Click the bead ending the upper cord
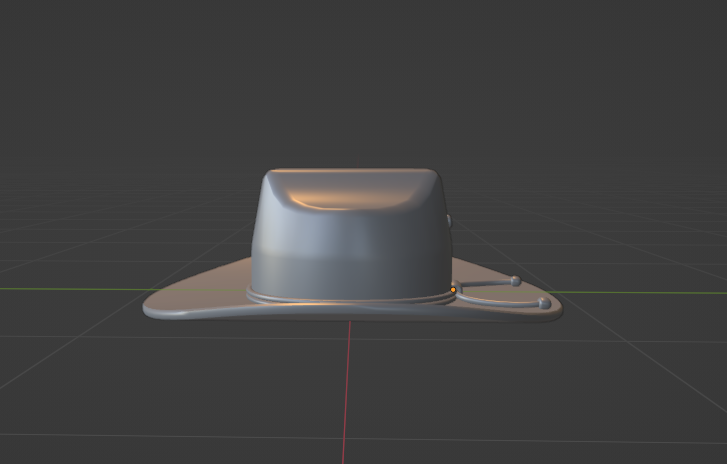Screen dimensions: 727x464 pos(516,280)
